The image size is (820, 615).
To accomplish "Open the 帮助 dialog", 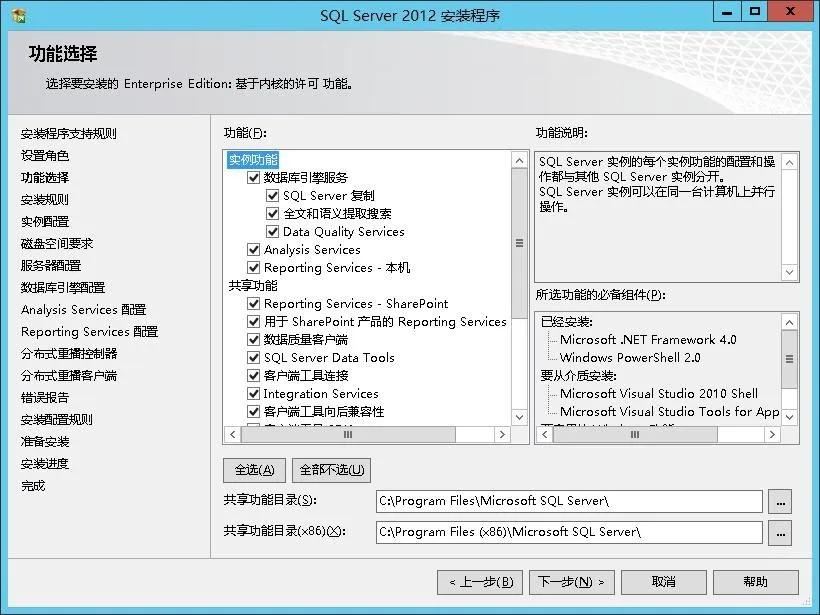I will click(757, 582).
